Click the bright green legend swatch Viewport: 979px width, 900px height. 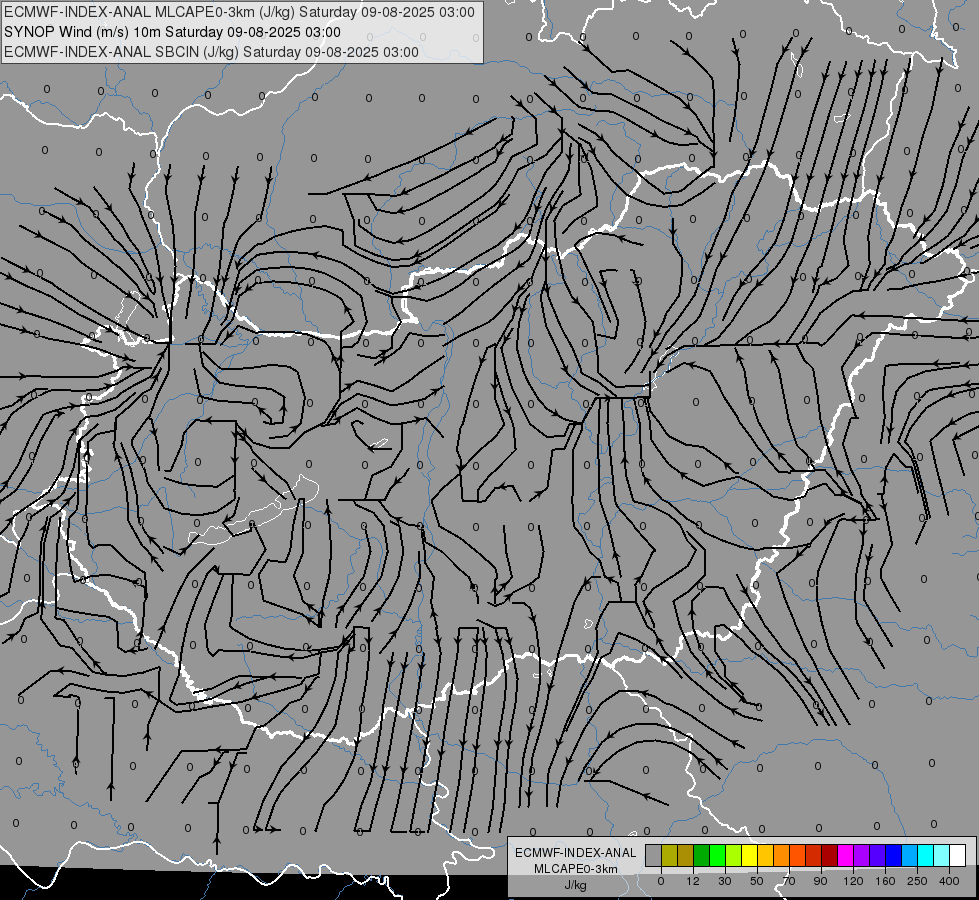click(717, 855)
